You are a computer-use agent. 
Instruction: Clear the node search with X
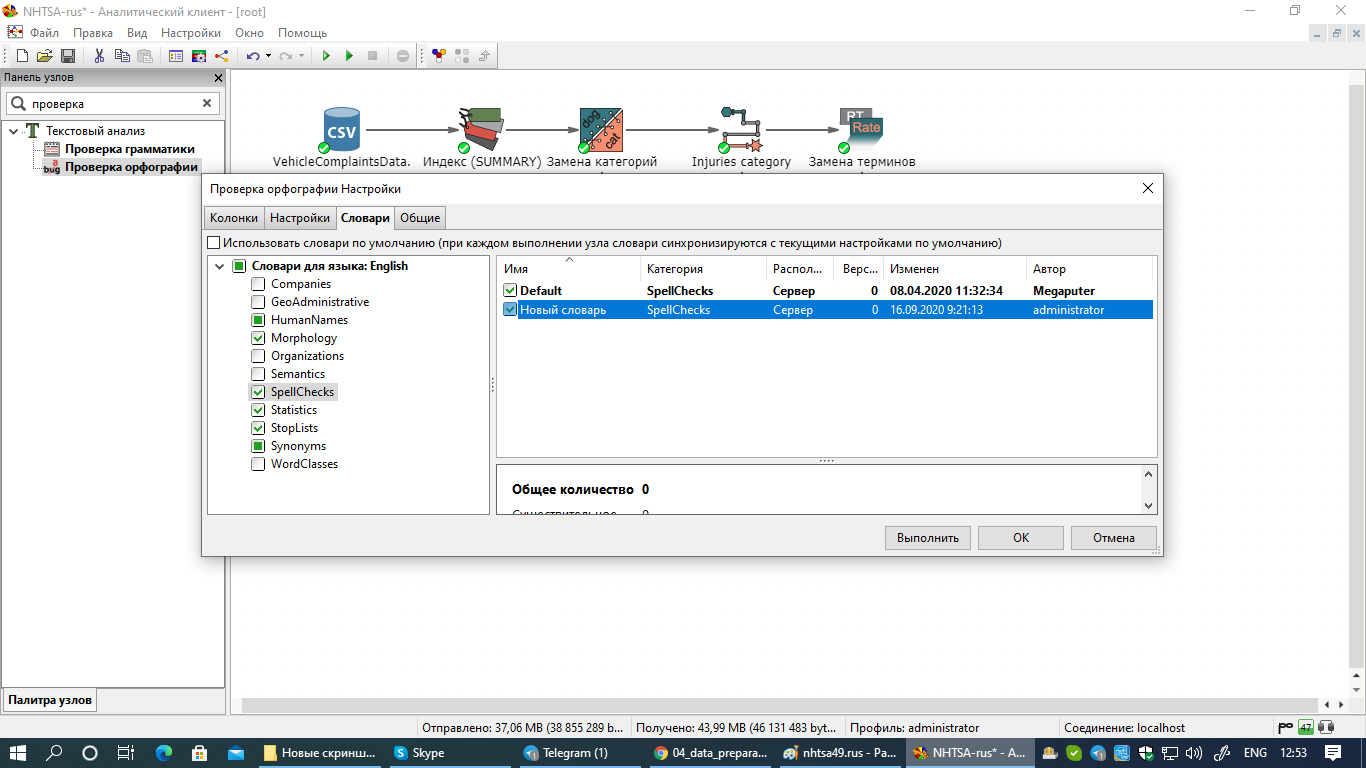coord(208,103)
